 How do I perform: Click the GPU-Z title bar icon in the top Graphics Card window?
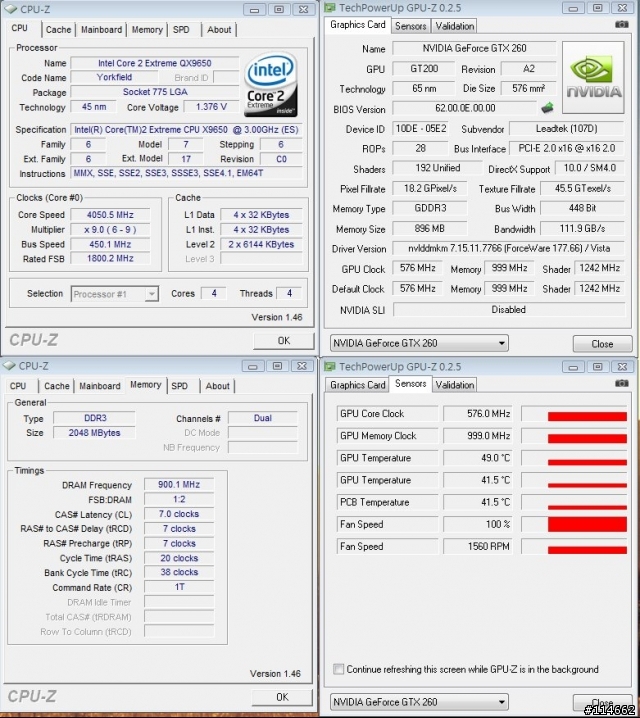[x=330, y=8]
